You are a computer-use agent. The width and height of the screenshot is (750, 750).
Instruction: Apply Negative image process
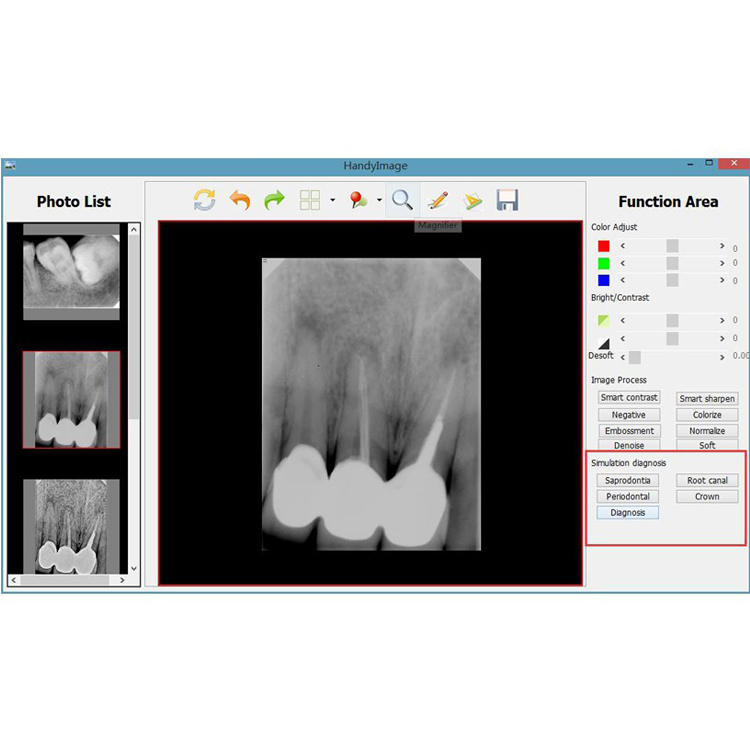[629, 415]
